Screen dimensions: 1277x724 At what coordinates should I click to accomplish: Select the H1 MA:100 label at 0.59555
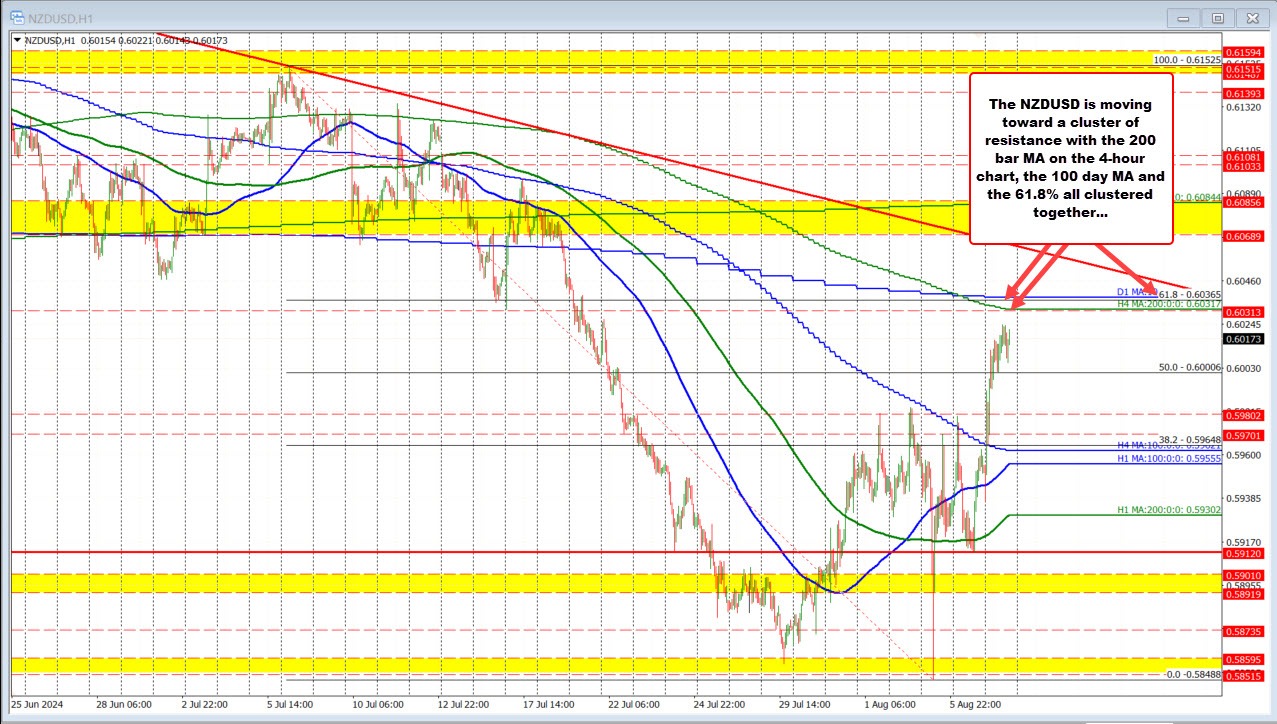[x=1168, y=460]
